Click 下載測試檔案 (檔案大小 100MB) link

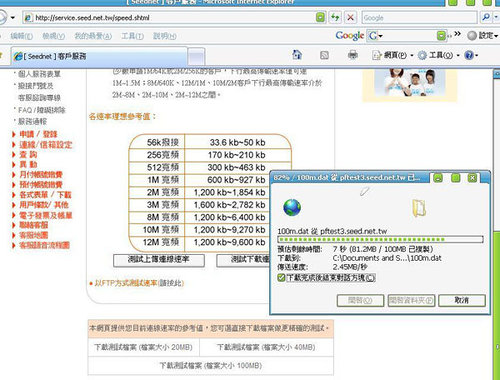tap(211, 366)
